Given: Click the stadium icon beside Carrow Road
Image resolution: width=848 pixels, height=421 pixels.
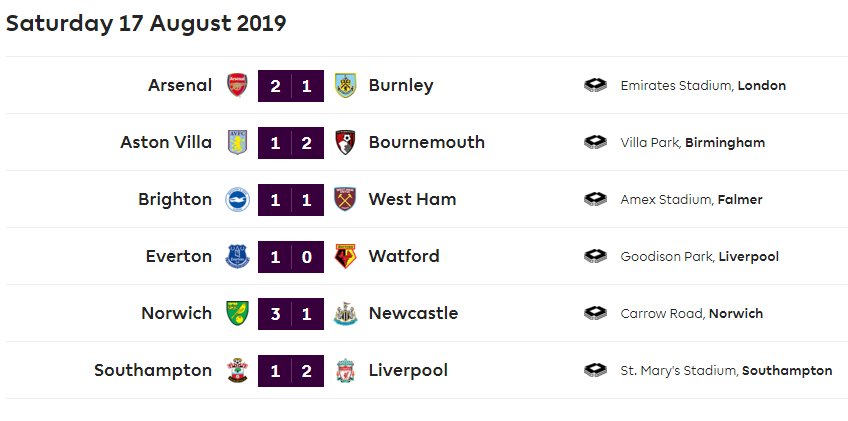Looking at the screenshot, I should (595, 313).
